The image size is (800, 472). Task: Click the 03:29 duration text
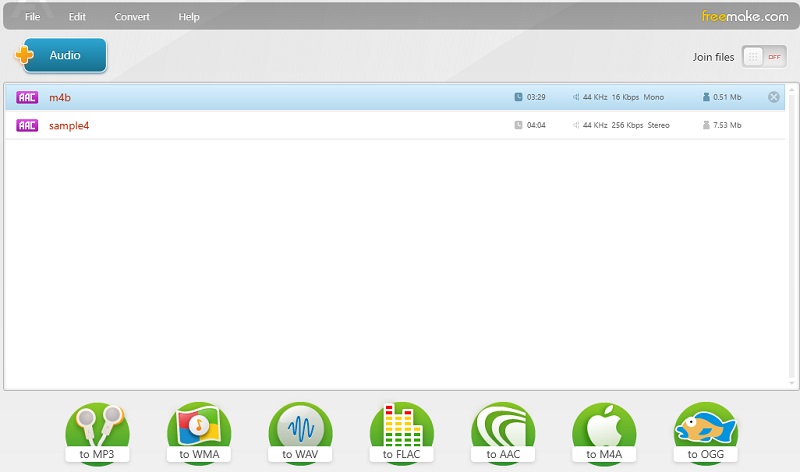coord(536,97)
